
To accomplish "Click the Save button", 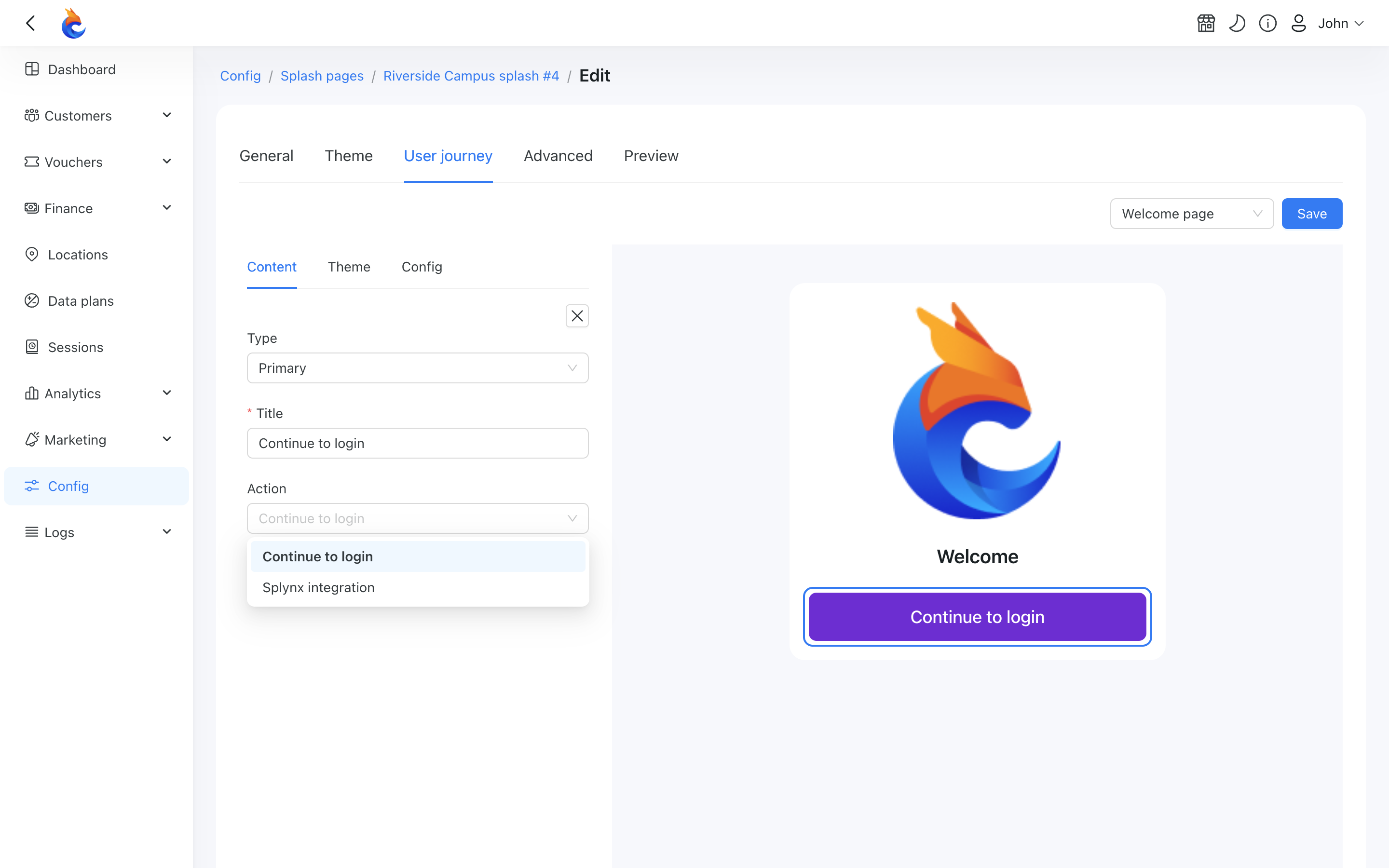I will coord(1312,214).
